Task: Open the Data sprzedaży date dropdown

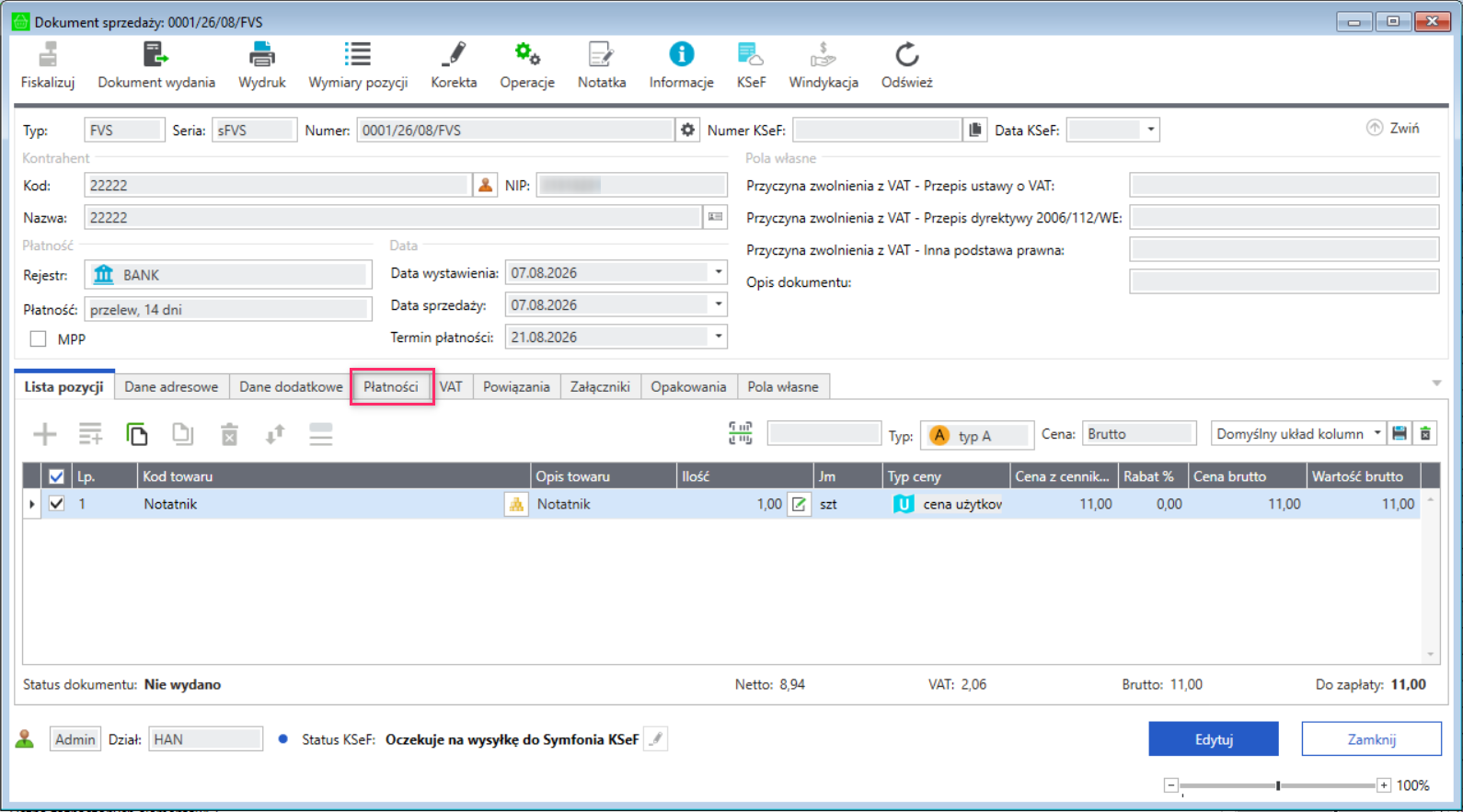Action: coord(719,304)
